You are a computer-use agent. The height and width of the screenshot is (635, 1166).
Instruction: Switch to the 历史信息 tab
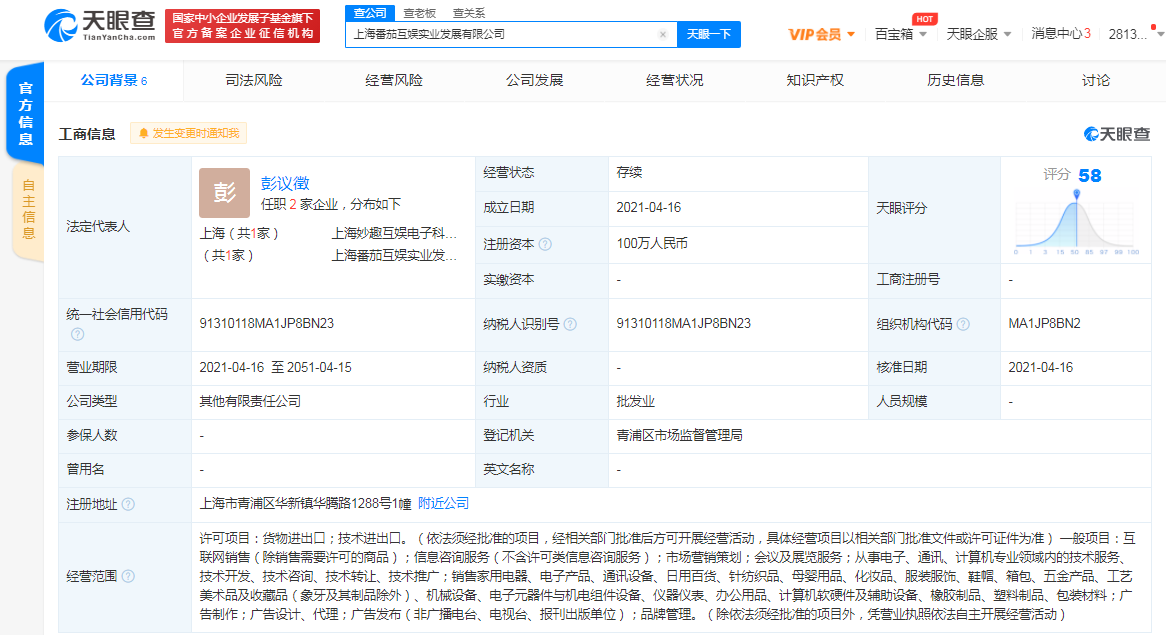(x=956, y=80)
